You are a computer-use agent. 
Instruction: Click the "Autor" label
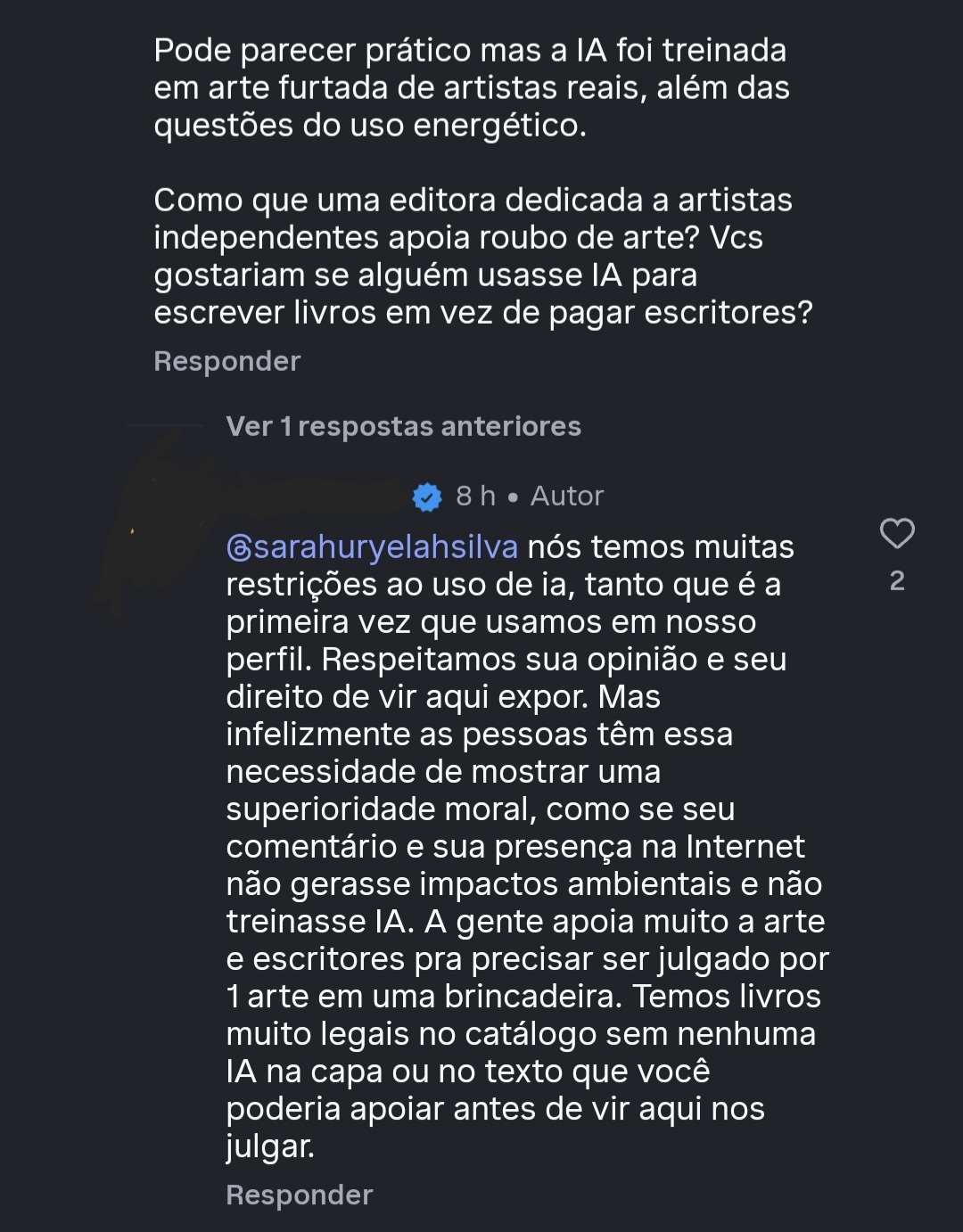(x=567, y=496)
